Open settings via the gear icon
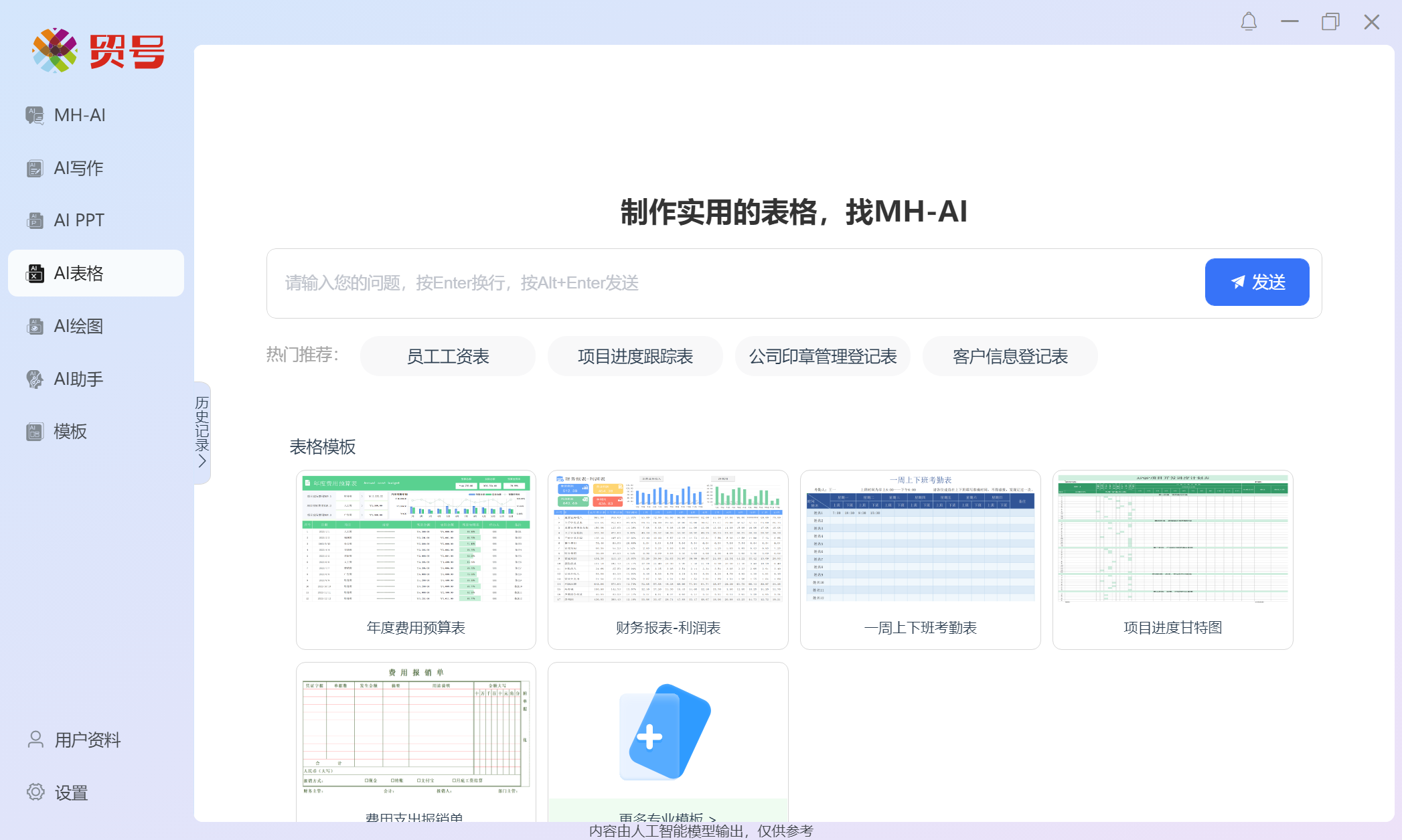Viewport: 1402px width, 840px height. tap(35, 792)
